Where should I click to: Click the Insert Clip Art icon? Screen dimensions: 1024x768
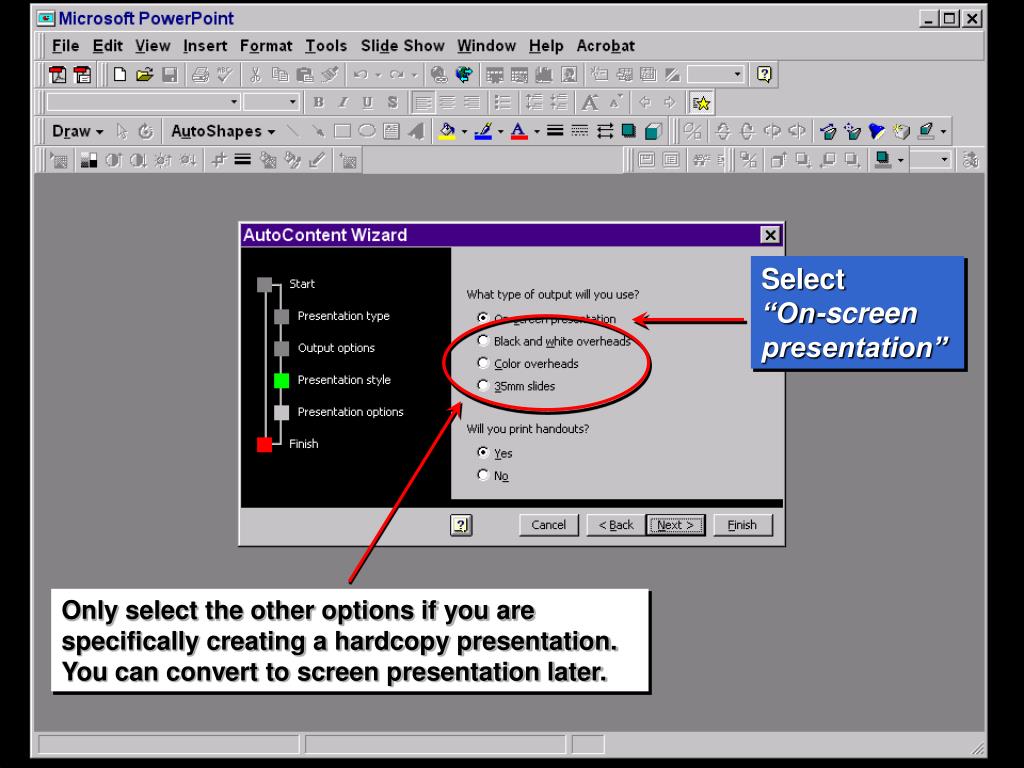[569, 74]
